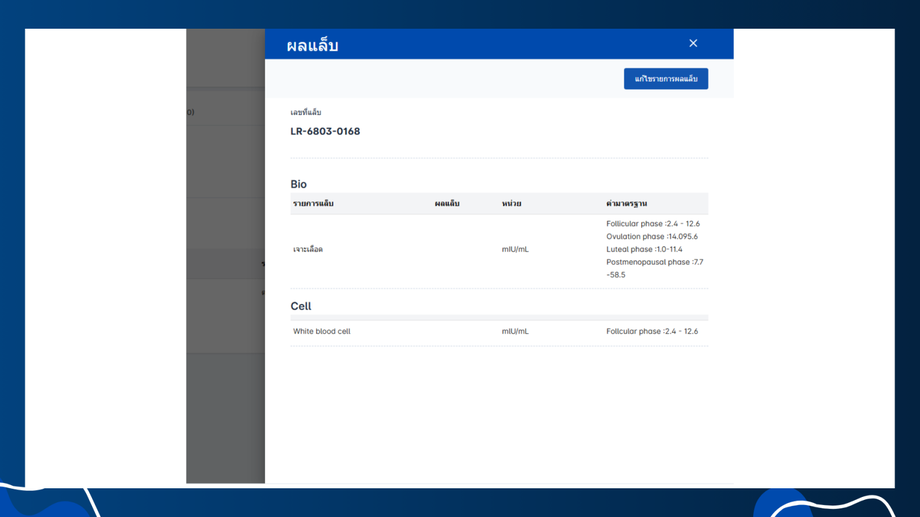Click Follicular phase reference in Cell section
The height and width of the screenshot is (517, 920).
[652, 332]
